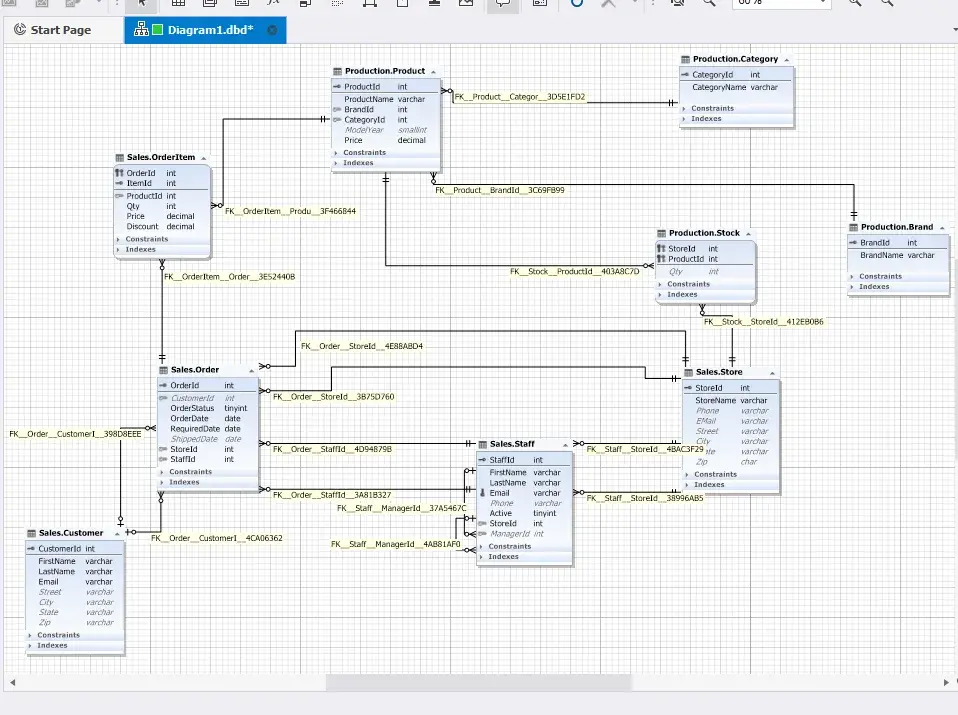
Task: Collapse the Sales.Order table with header arrow
Action: click(x=251, y=371)
